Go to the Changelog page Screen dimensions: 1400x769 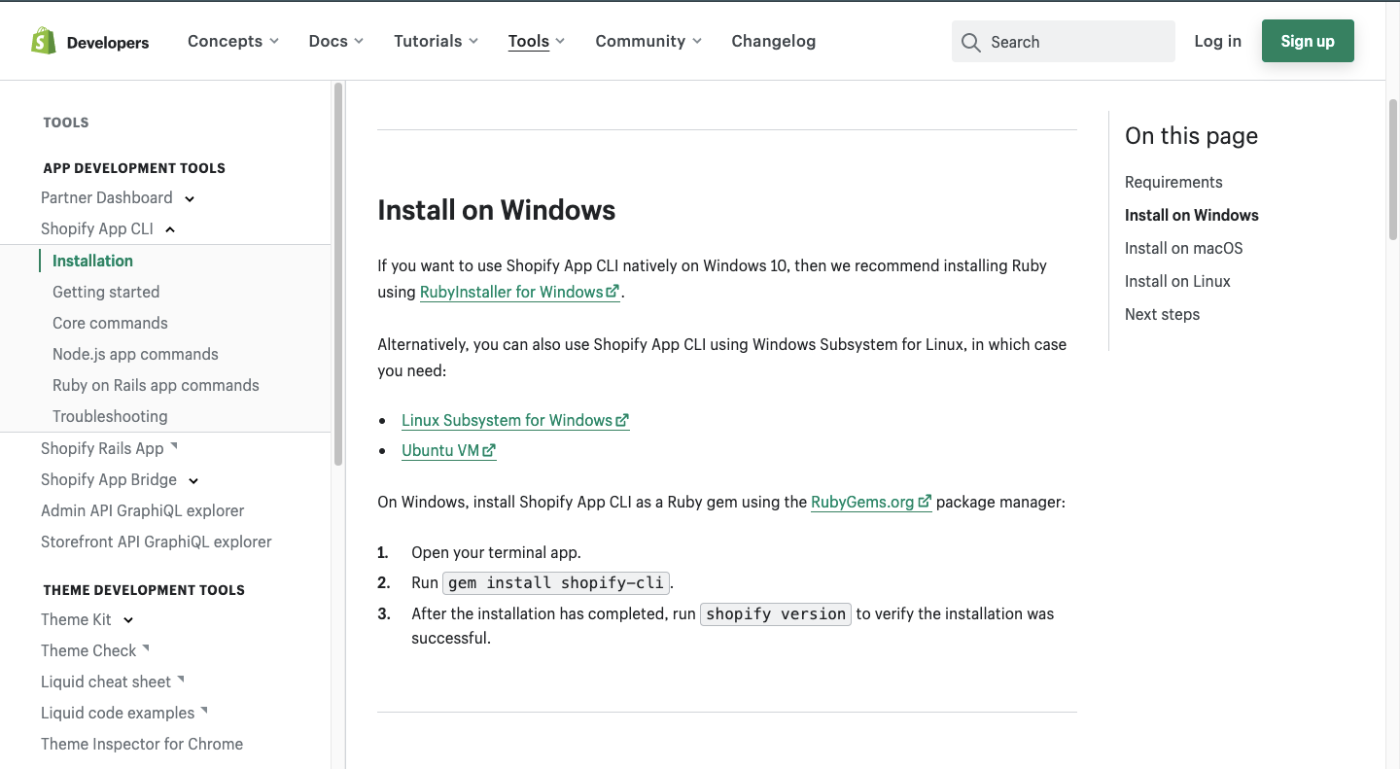point(773,41)
